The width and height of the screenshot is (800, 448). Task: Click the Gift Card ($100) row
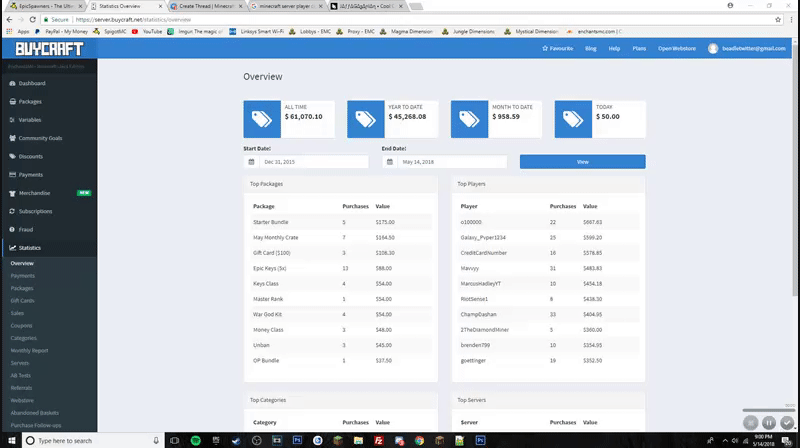pyautogui.click(x=341, y=253)
